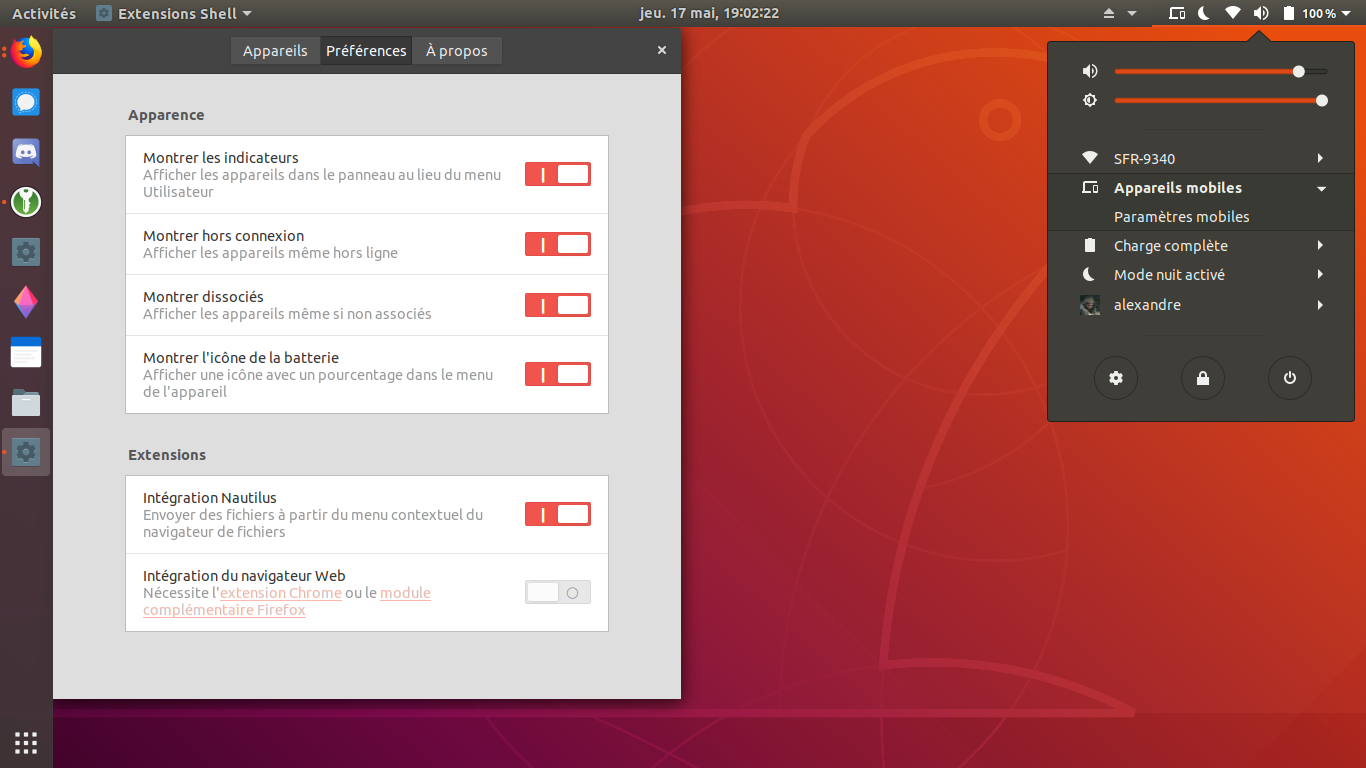
Task: Collapse the Appareils mobiles section
Action: (1201, 188)
